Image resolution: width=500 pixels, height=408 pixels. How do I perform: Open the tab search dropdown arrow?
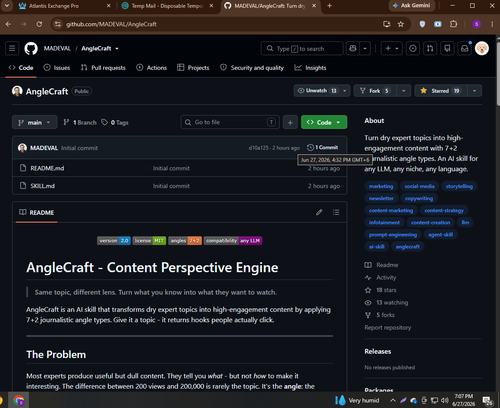click(7, 6)
